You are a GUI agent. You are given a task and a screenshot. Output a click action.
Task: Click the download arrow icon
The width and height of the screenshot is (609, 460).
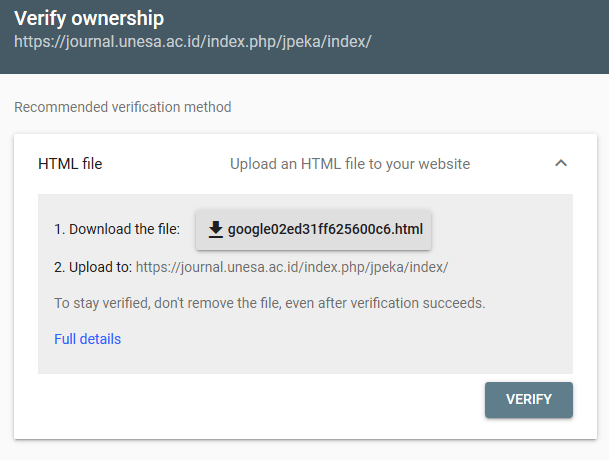tap(215, 230)
